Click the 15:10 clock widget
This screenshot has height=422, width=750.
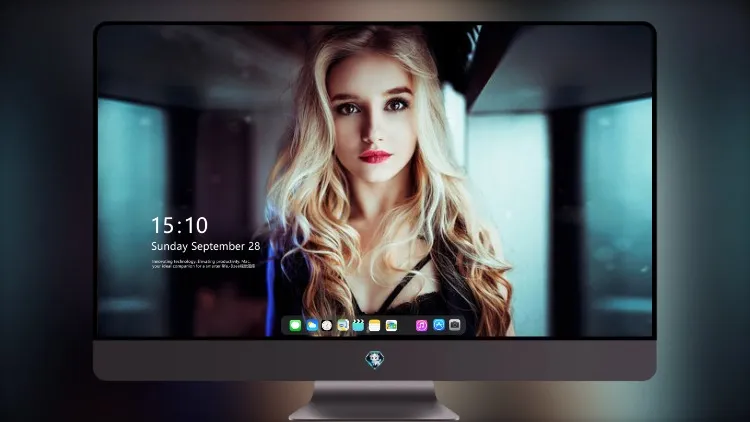click(x=179, y=225)
